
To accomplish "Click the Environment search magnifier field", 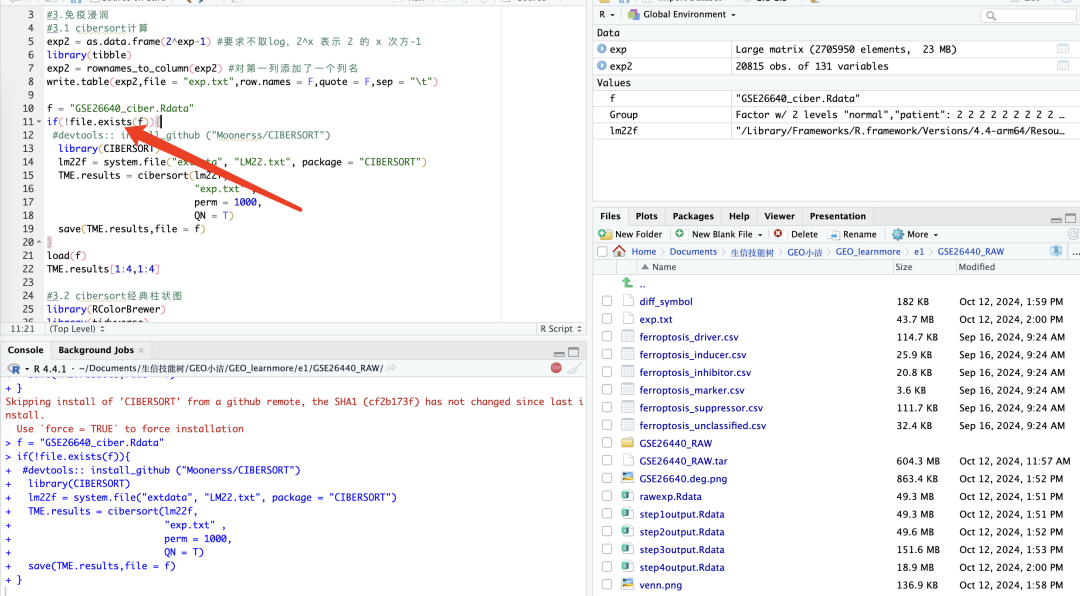I will [1029, 15].
